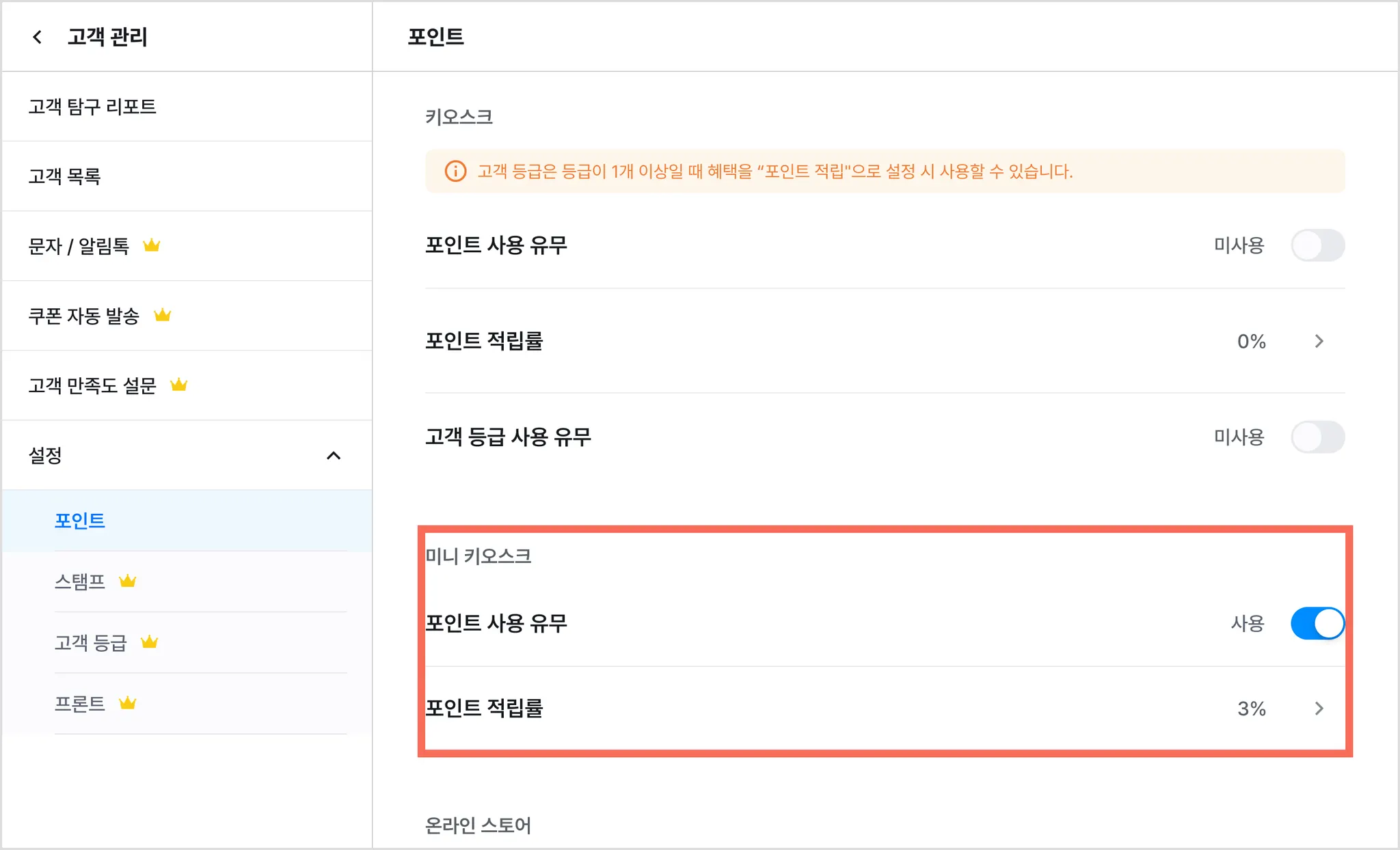The image size is (1400, 850).
Task: Go to the 고객 목록 menu item
Action: click(64, 176)
